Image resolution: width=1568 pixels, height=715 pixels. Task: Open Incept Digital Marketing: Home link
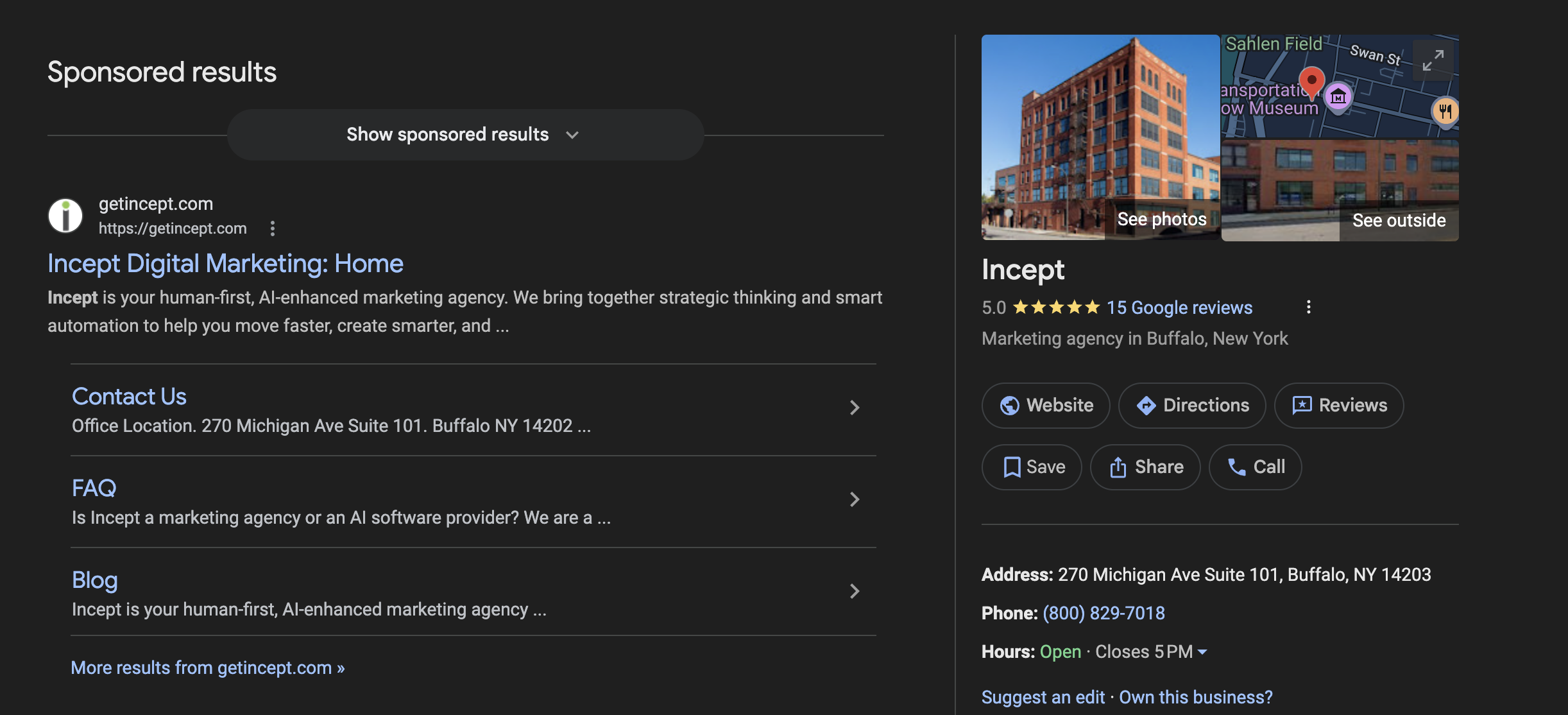[225, 264]
